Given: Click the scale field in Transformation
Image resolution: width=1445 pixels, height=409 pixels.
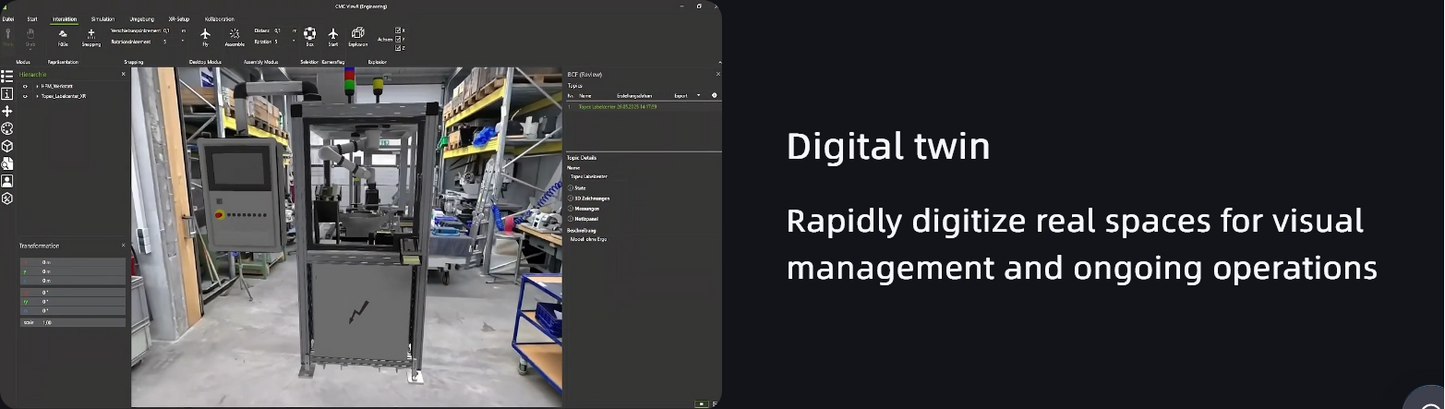Looking at the screenshot, I should [x=73, y=323].
